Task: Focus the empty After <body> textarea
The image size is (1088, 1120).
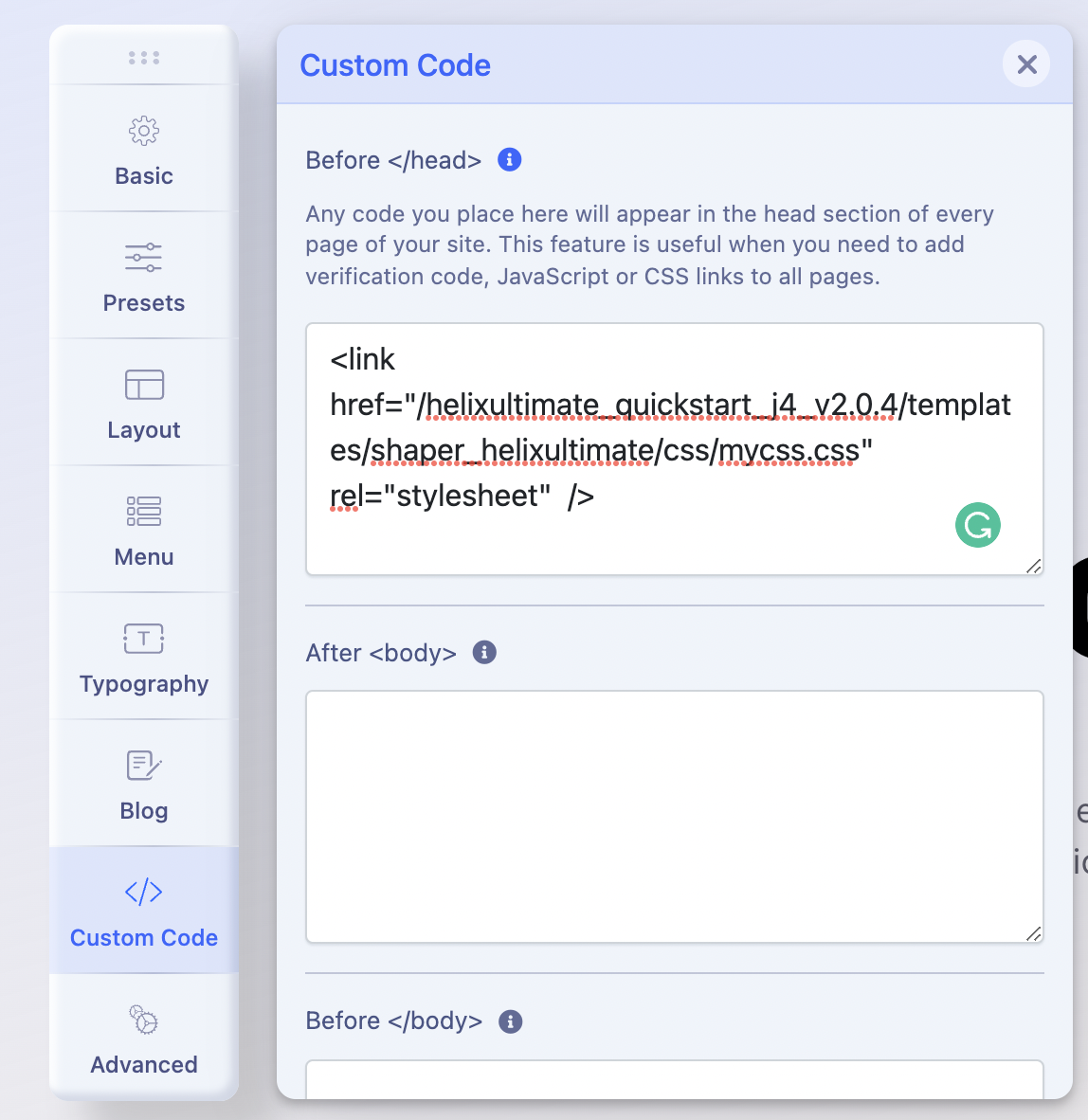Action: click(x=674, y=816)
